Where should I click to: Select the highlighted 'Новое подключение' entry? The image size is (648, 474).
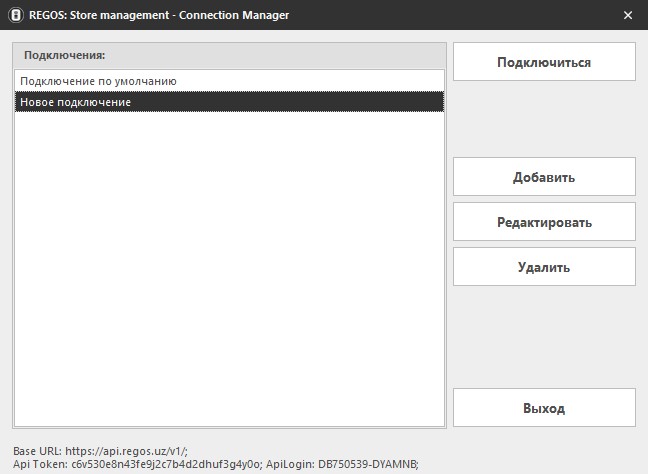click(x=75, y=102)
